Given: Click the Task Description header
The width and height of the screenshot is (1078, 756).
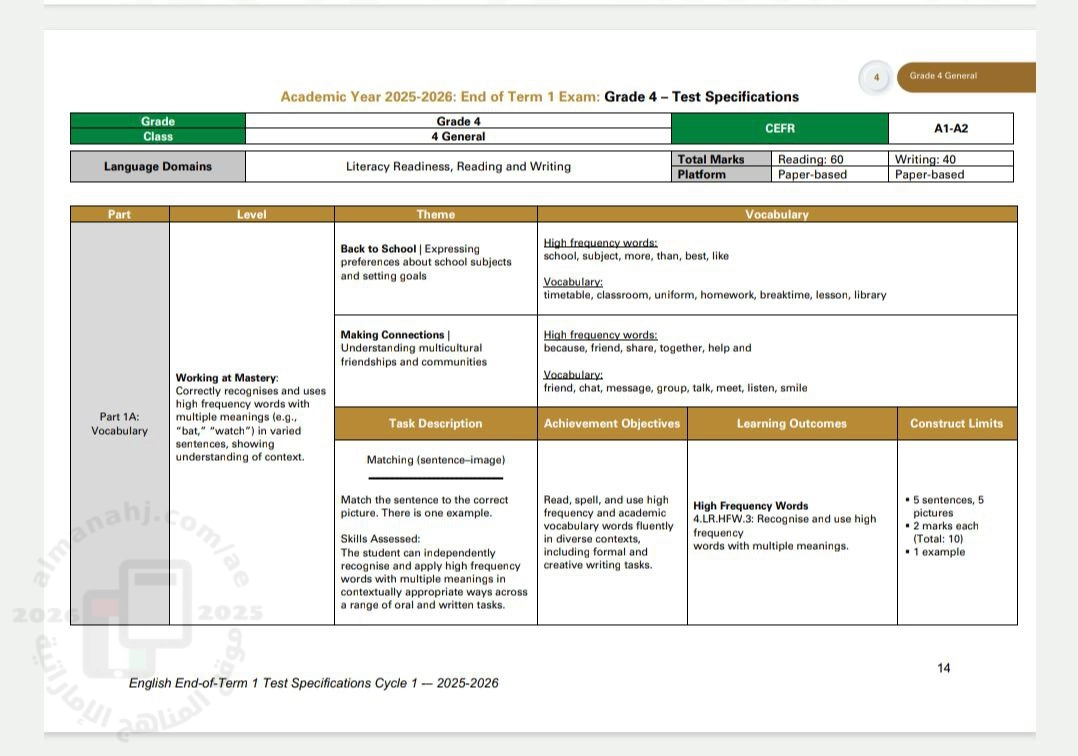Looking at the screenshot, I should click(x=435, y=424).
